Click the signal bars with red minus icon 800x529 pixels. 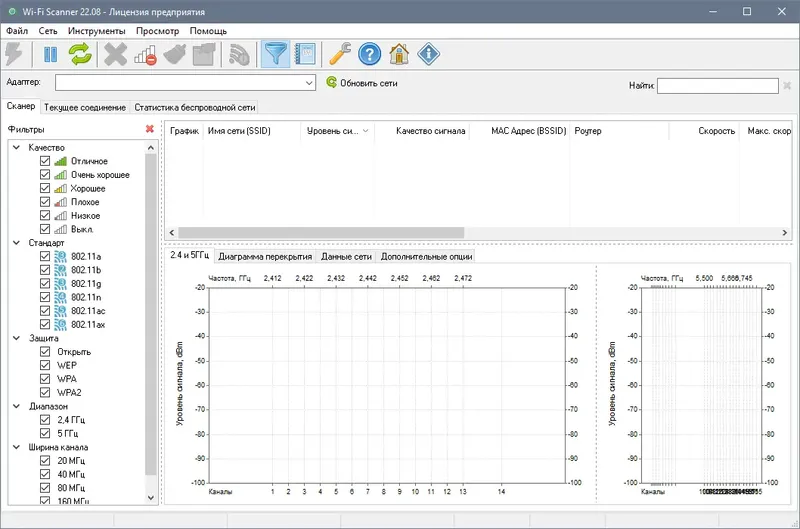145,55
